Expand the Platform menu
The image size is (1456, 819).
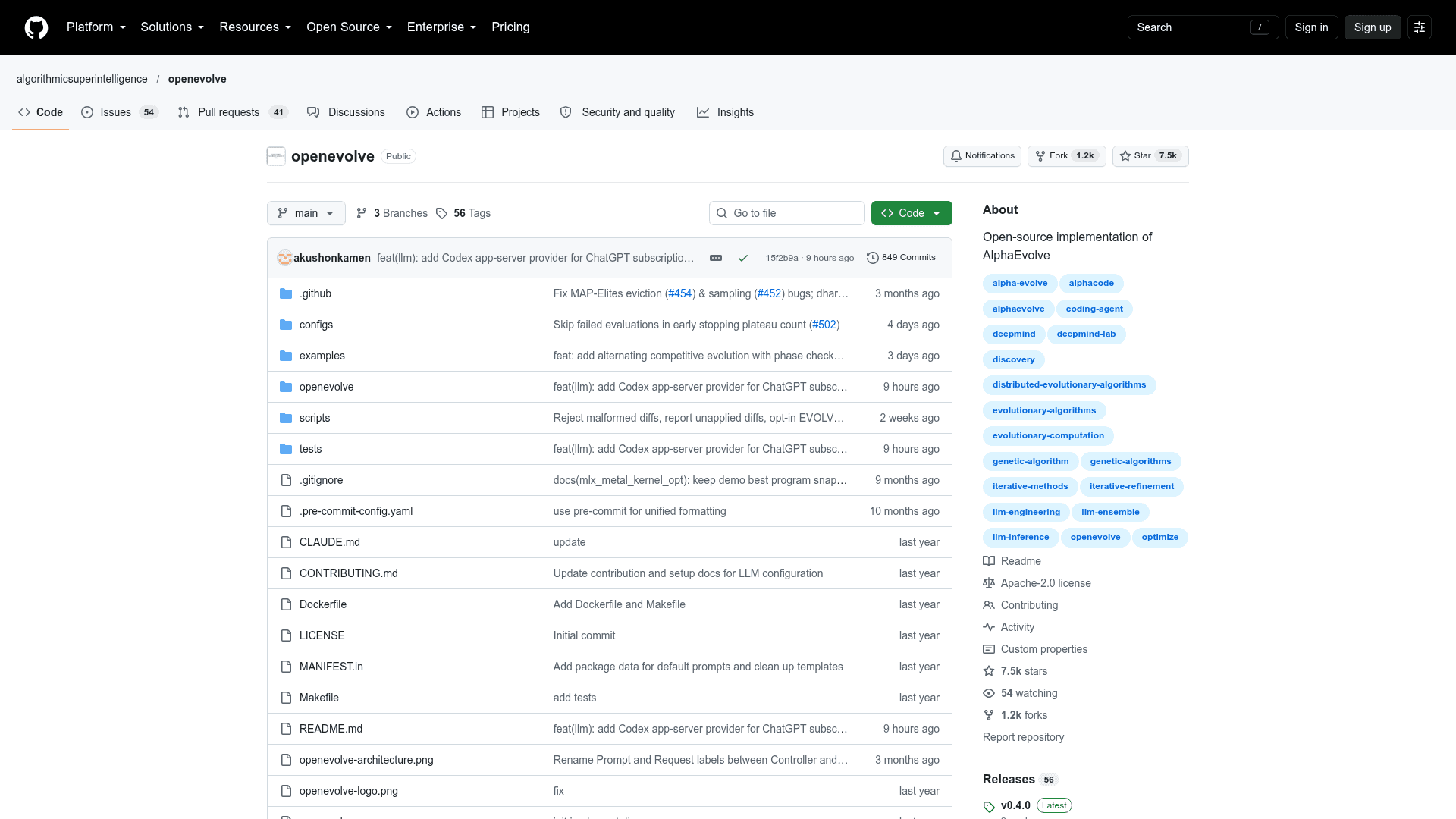point(96,27)
